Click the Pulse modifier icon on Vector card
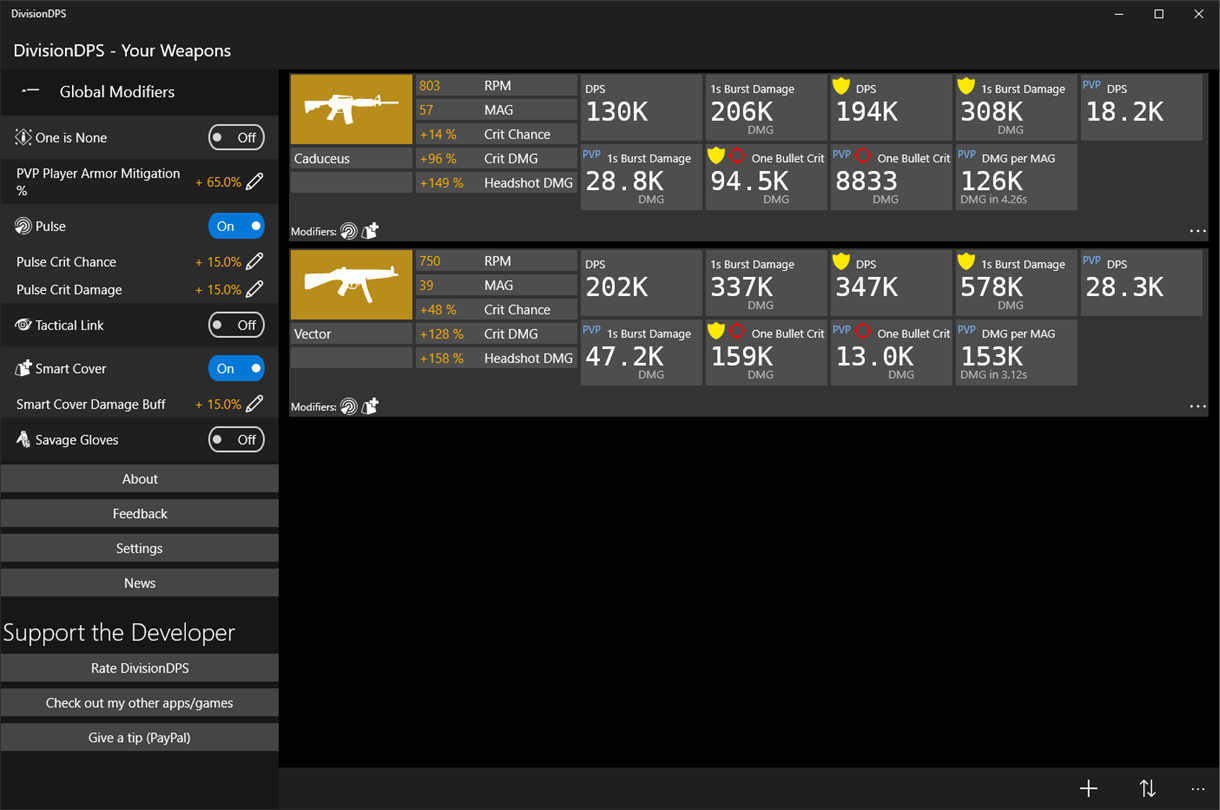 point(348,407)
